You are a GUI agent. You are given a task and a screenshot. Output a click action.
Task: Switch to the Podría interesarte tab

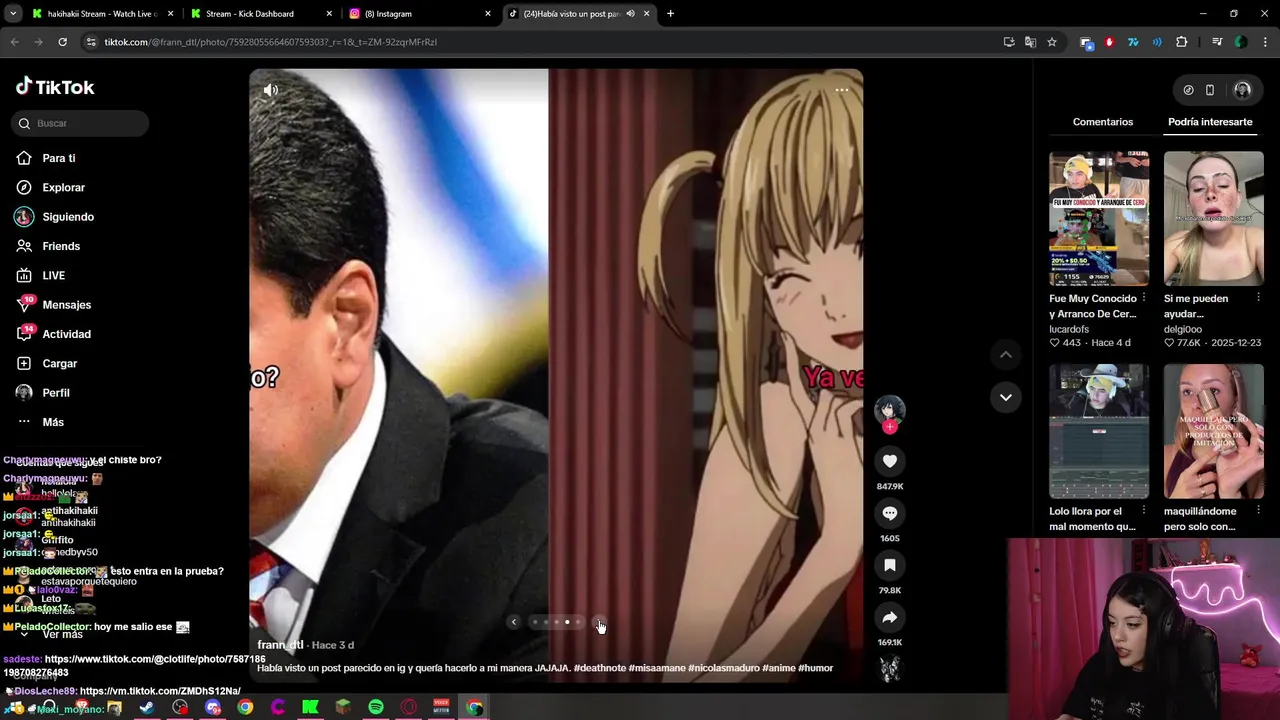1210,122
